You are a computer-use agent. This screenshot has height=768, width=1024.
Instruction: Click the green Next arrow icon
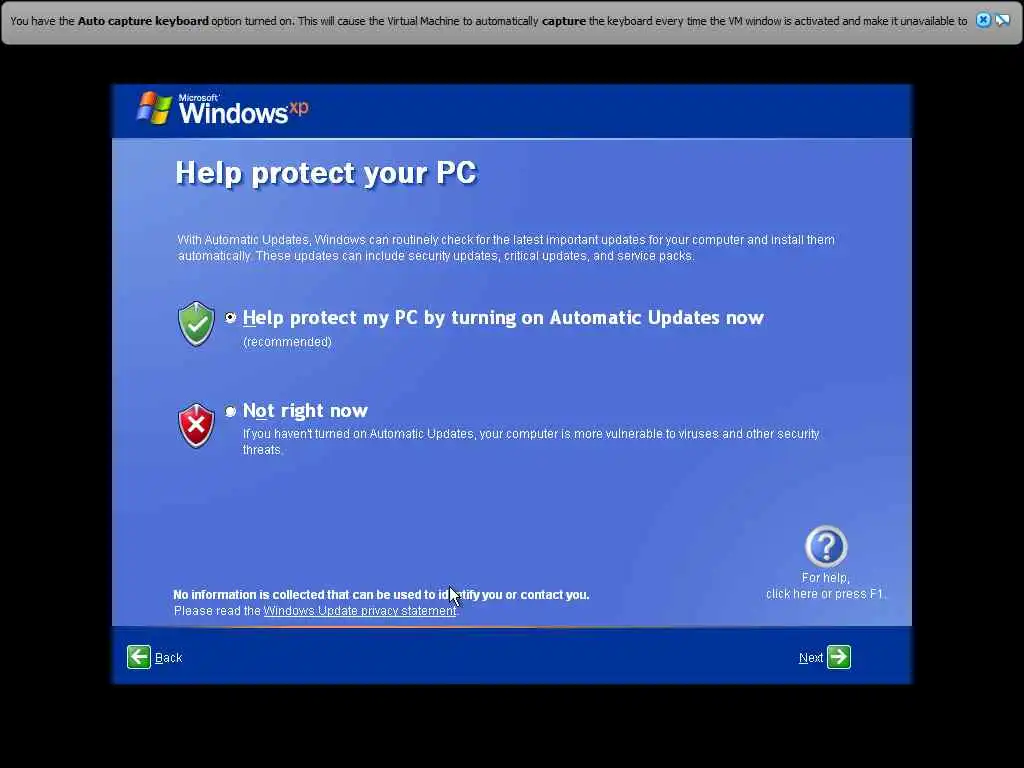pyautogui.click(x=839, y=657)
